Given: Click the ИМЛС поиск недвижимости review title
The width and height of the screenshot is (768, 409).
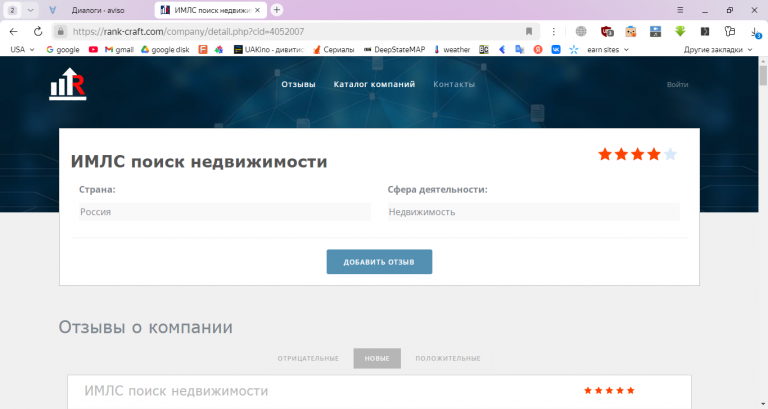Looking at the screenshot, I should click(x=176, y=391).
